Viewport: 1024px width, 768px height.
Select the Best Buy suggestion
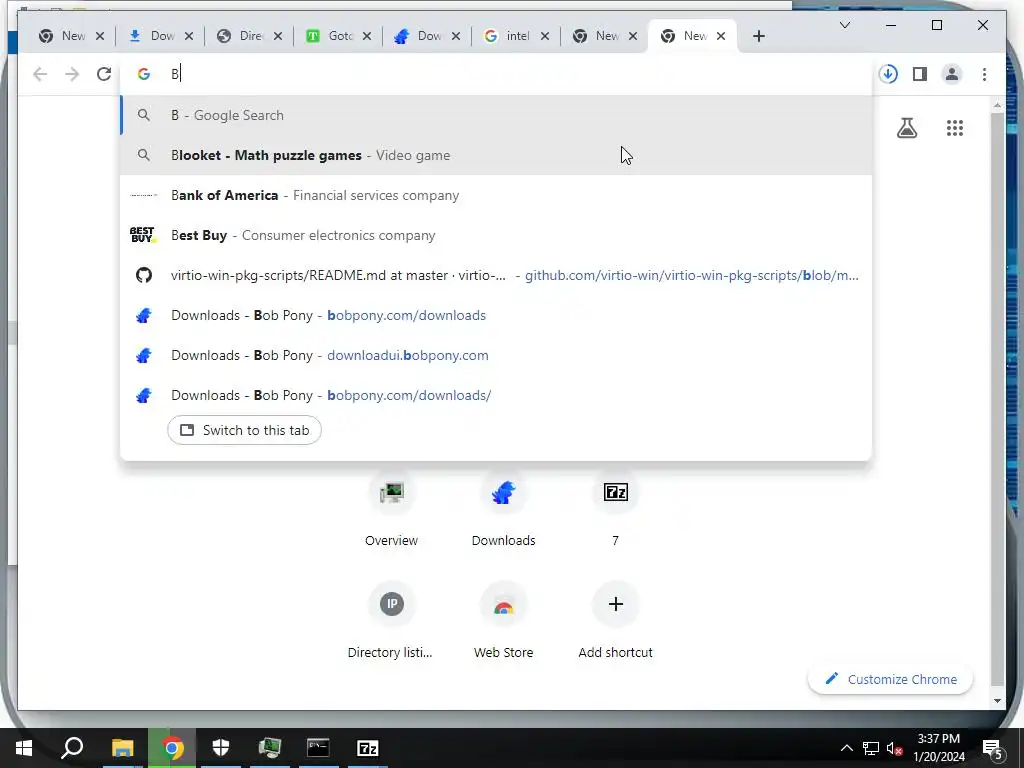pos(496,235)
